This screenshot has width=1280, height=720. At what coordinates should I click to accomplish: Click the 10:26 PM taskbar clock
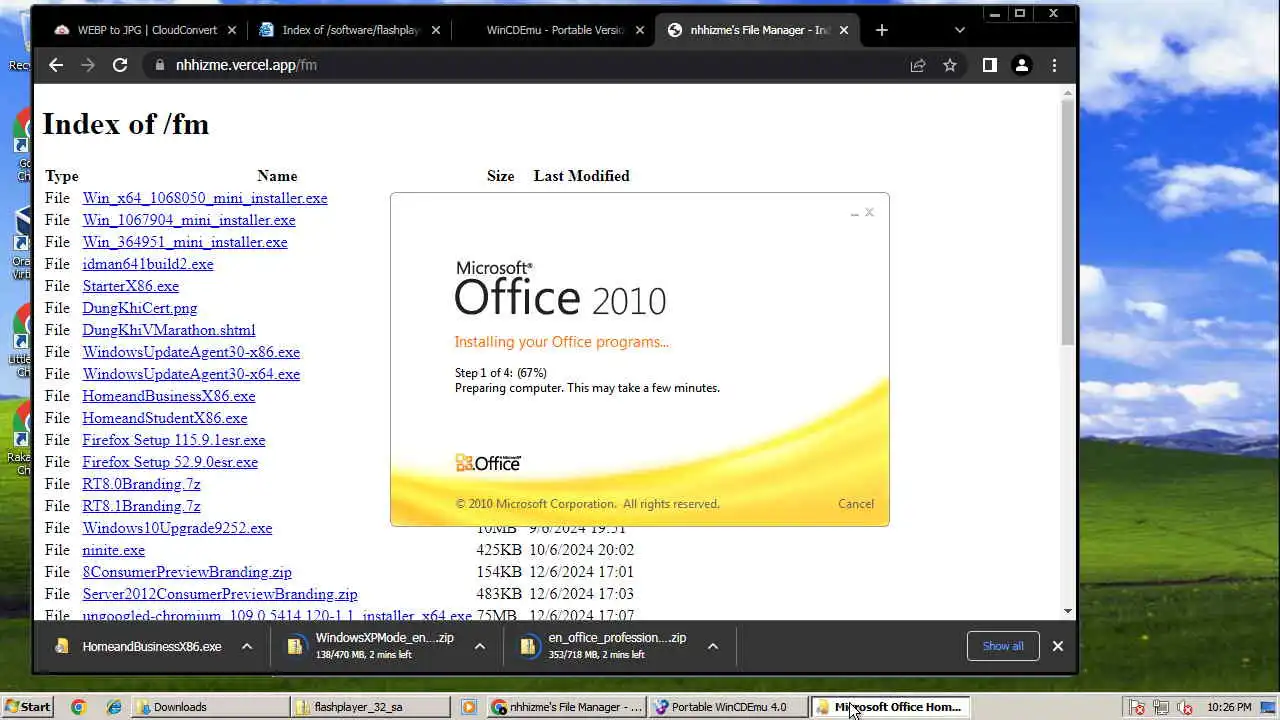(1228, 707)
